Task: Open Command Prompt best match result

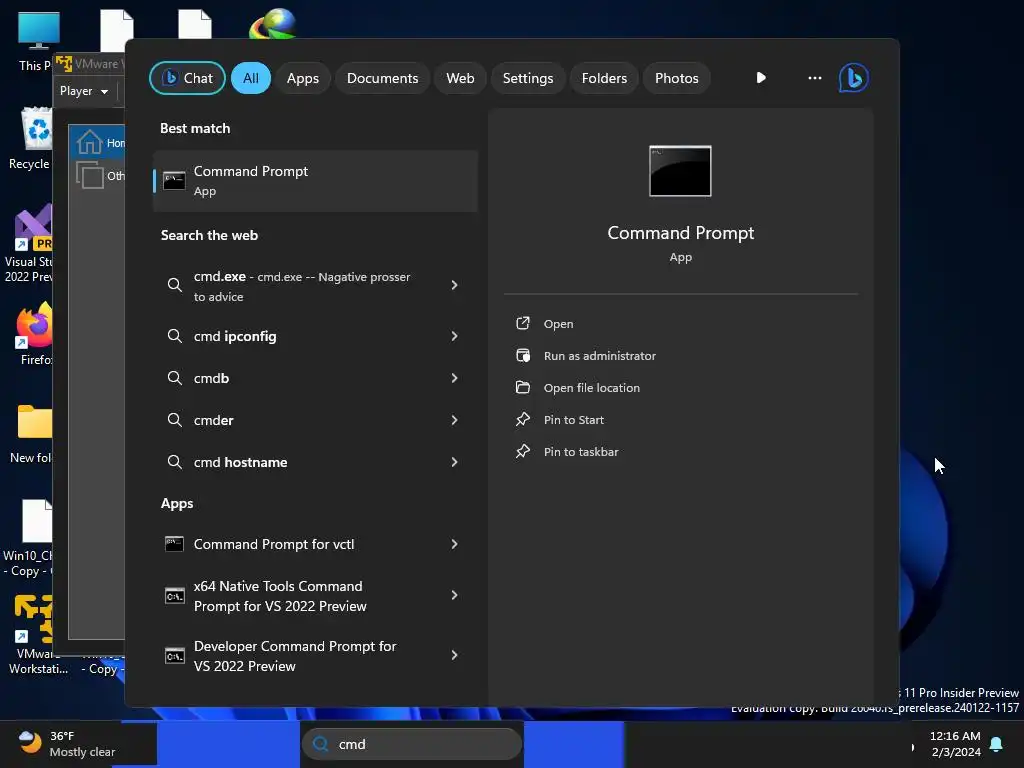Action: coord(315,181)
